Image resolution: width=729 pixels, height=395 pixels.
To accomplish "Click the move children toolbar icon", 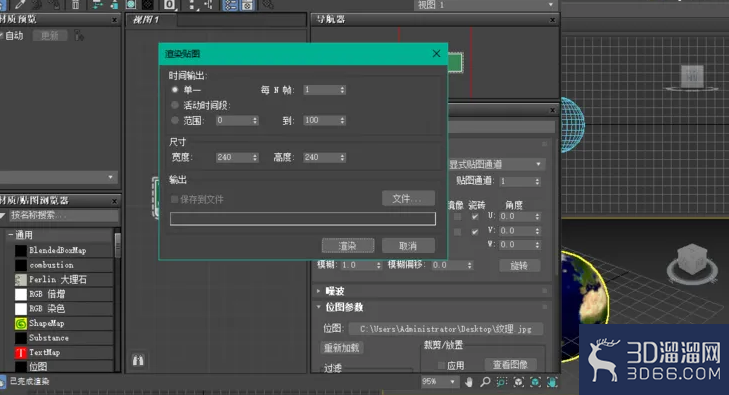I will pos(97,4).
